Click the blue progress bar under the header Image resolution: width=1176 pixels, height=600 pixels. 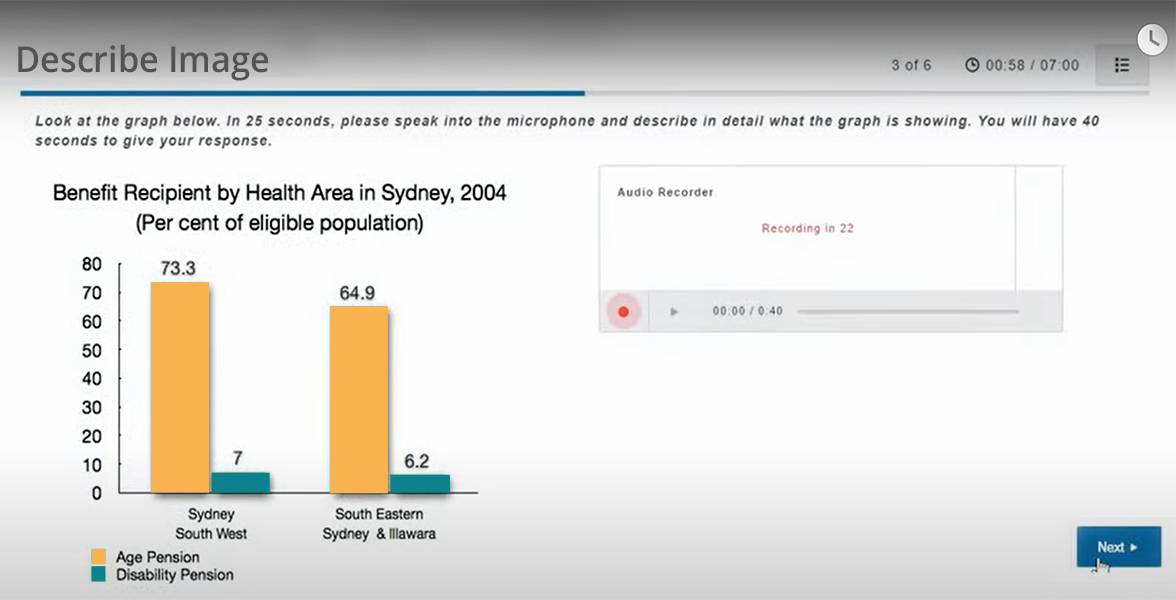[300, 93]
